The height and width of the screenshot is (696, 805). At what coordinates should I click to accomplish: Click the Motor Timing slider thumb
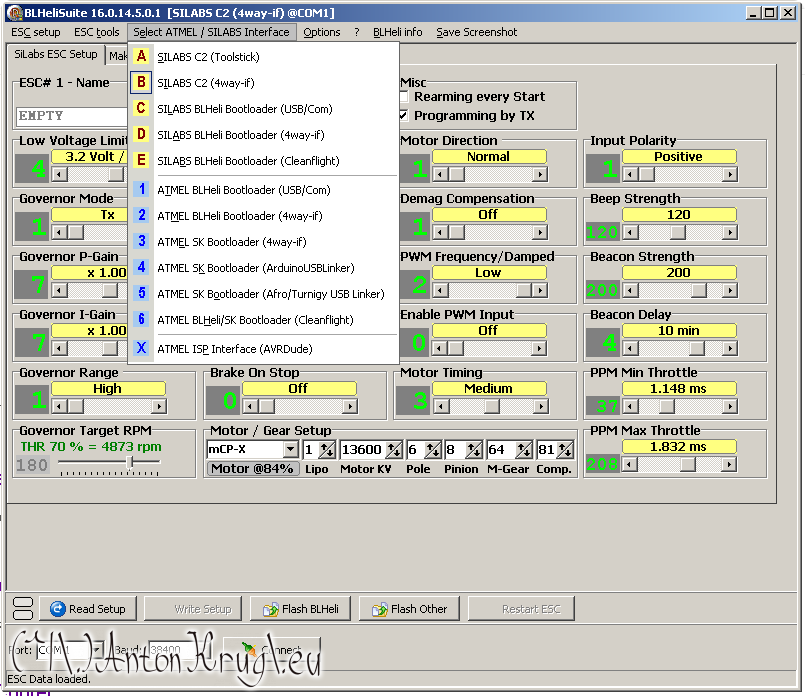(492, 407)
